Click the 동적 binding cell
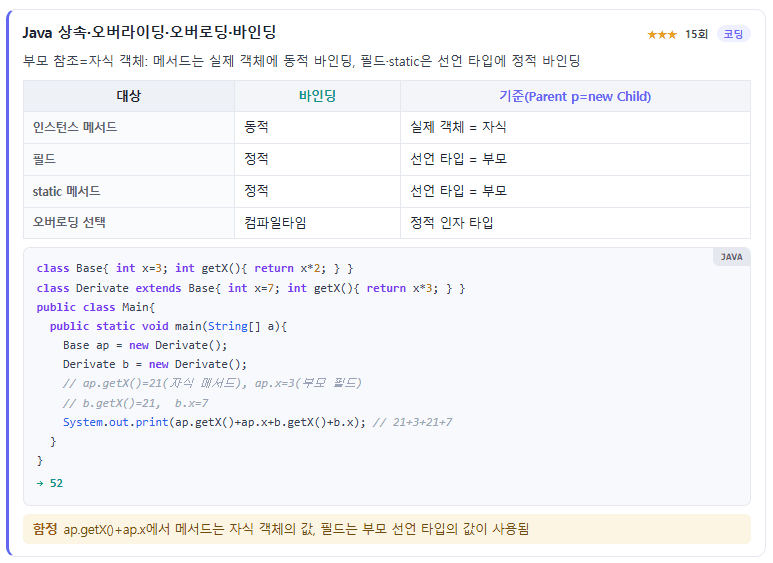 coord(317,127)
